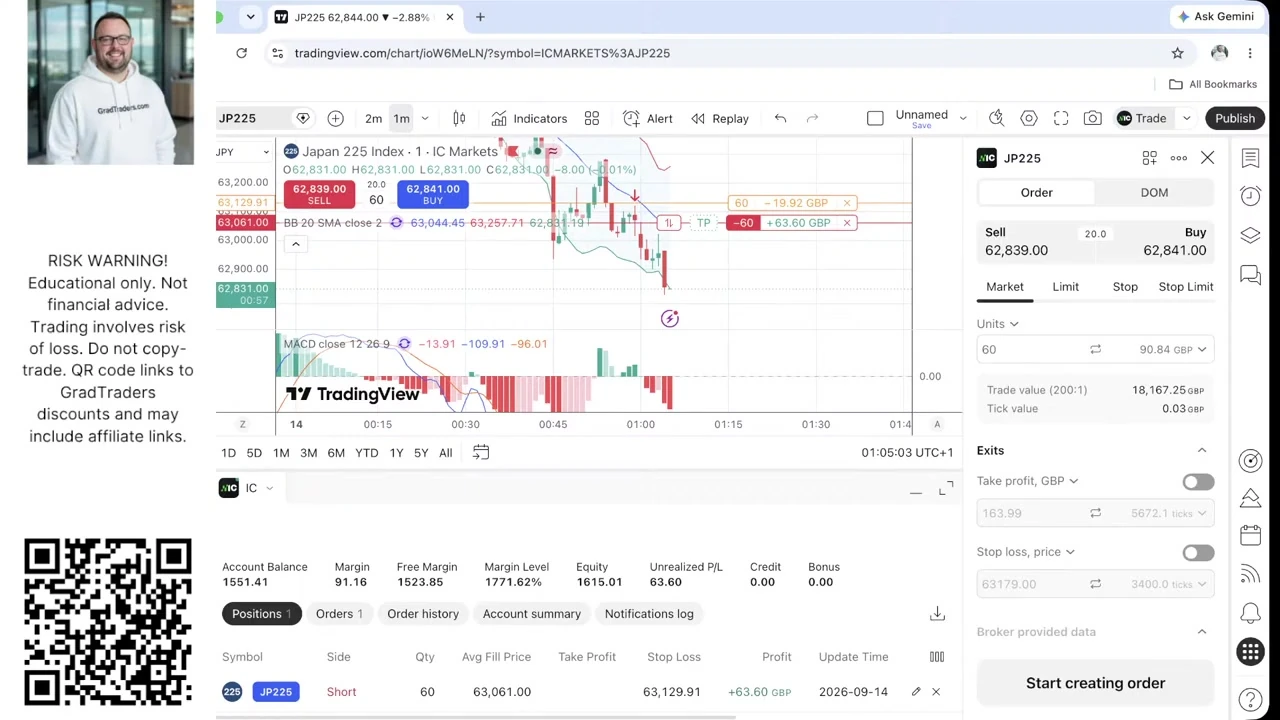Screen dimensions: 1280x720
Task: Maximize the trading panel
Action: [946, 488]
